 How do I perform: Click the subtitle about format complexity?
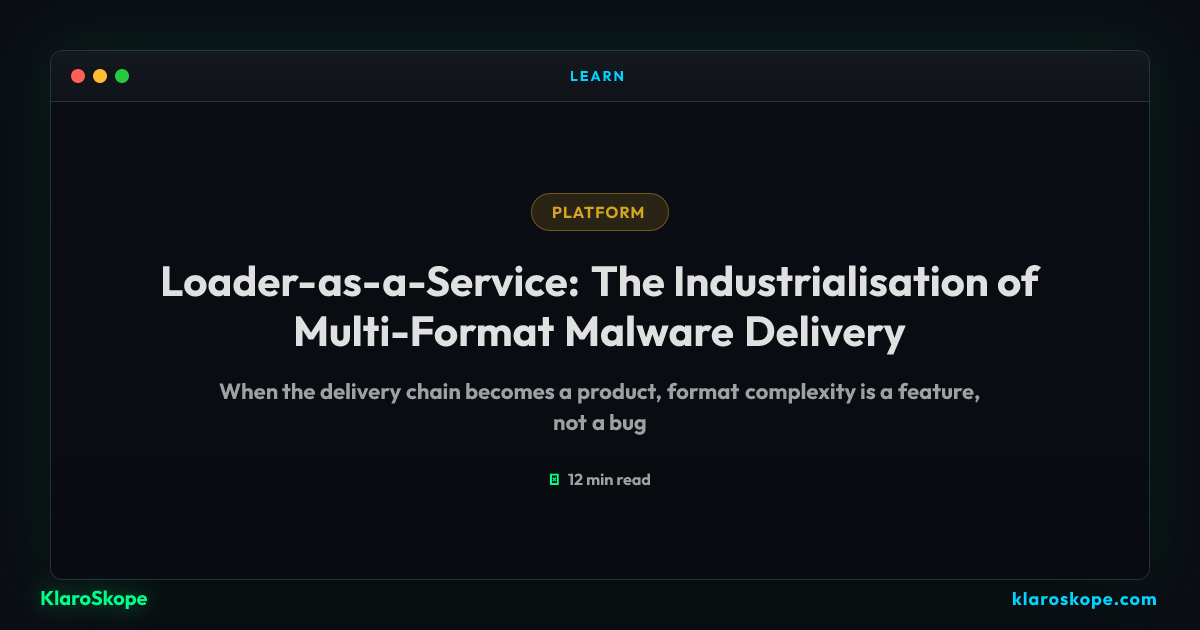coord(600,407)
